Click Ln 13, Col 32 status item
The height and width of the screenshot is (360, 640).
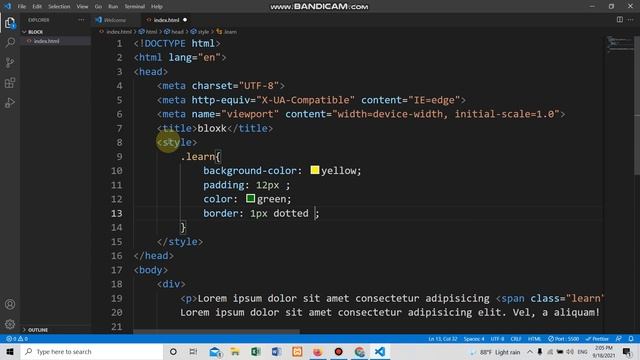(x=442, y=339)
